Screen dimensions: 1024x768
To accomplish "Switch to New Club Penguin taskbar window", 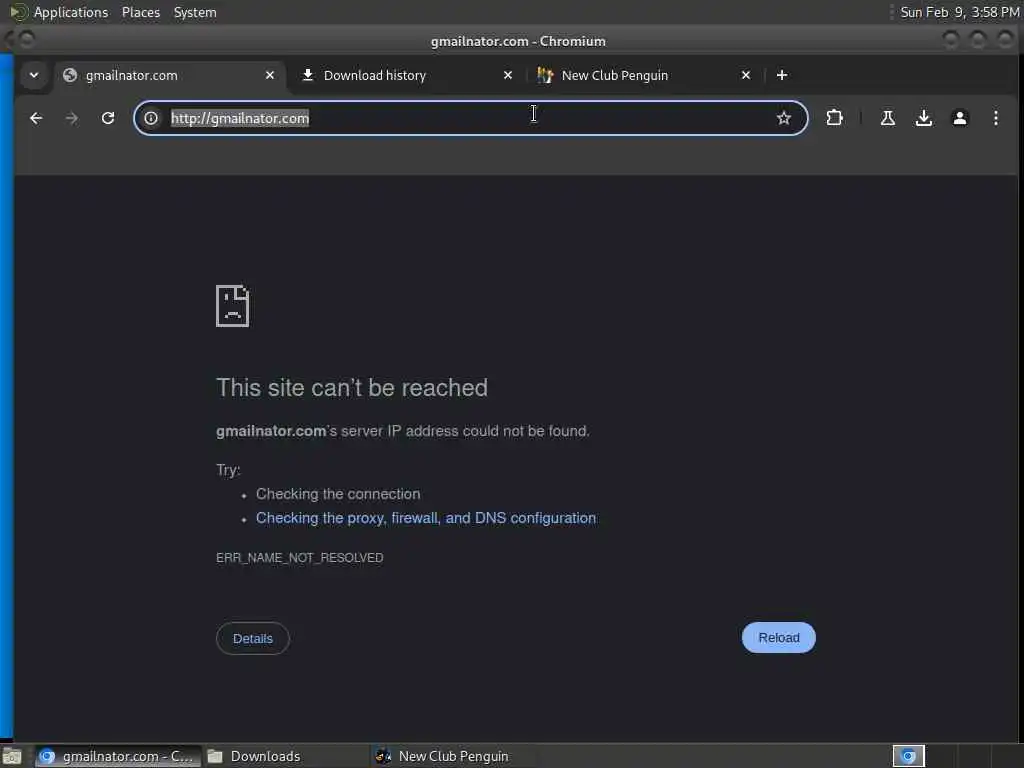I will click(453, 756).
